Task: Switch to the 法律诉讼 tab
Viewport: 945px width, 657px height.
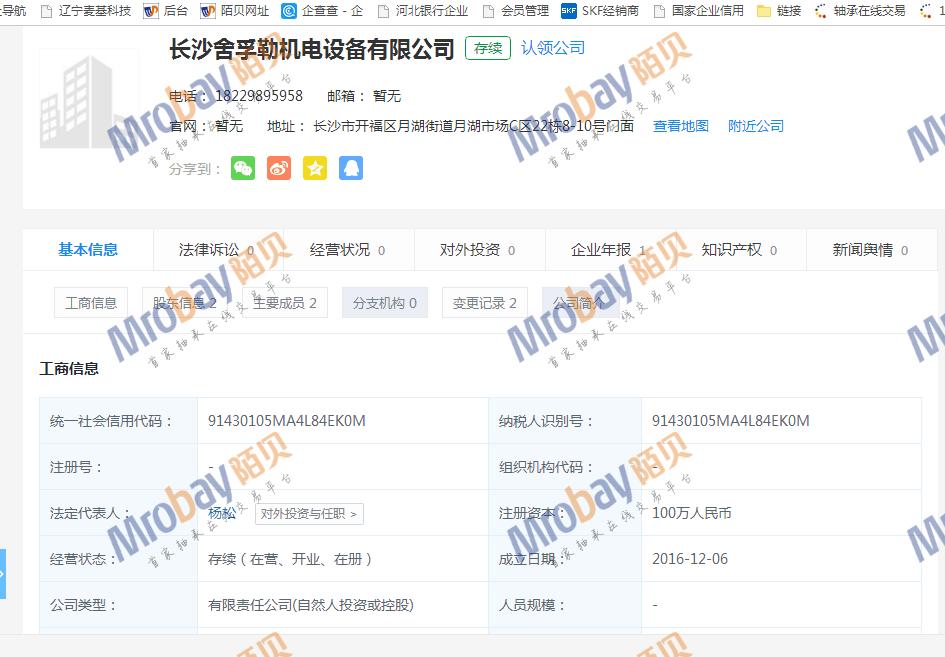Action: 217,250
